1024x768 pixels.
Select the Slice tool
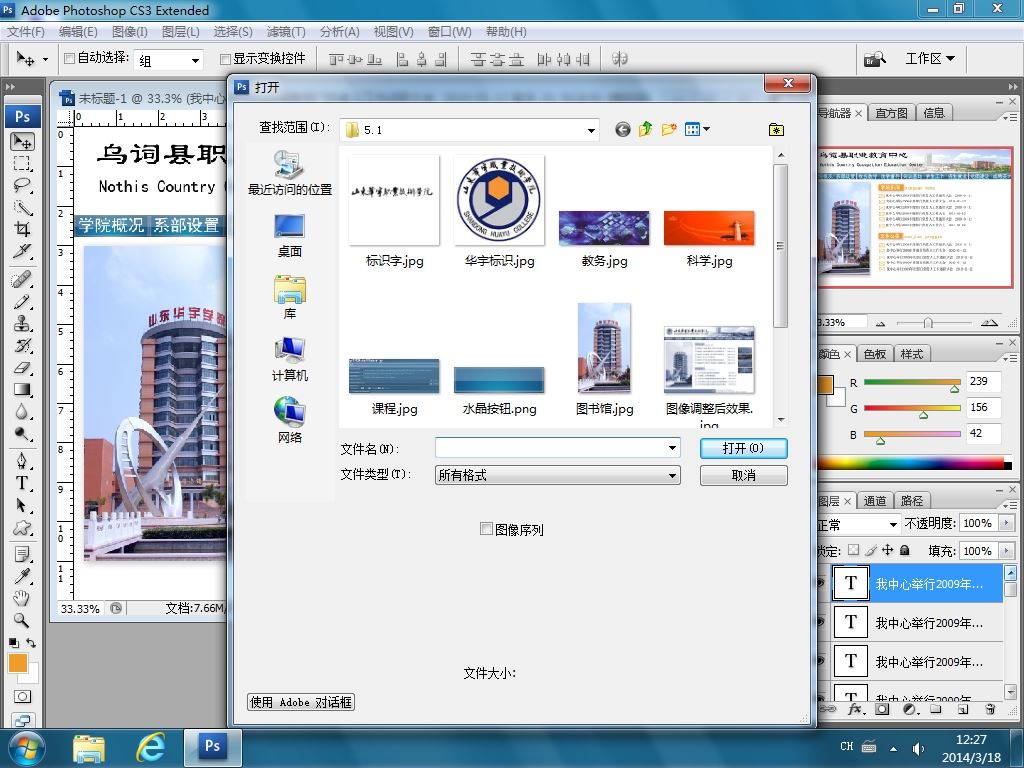coord(23,251)
